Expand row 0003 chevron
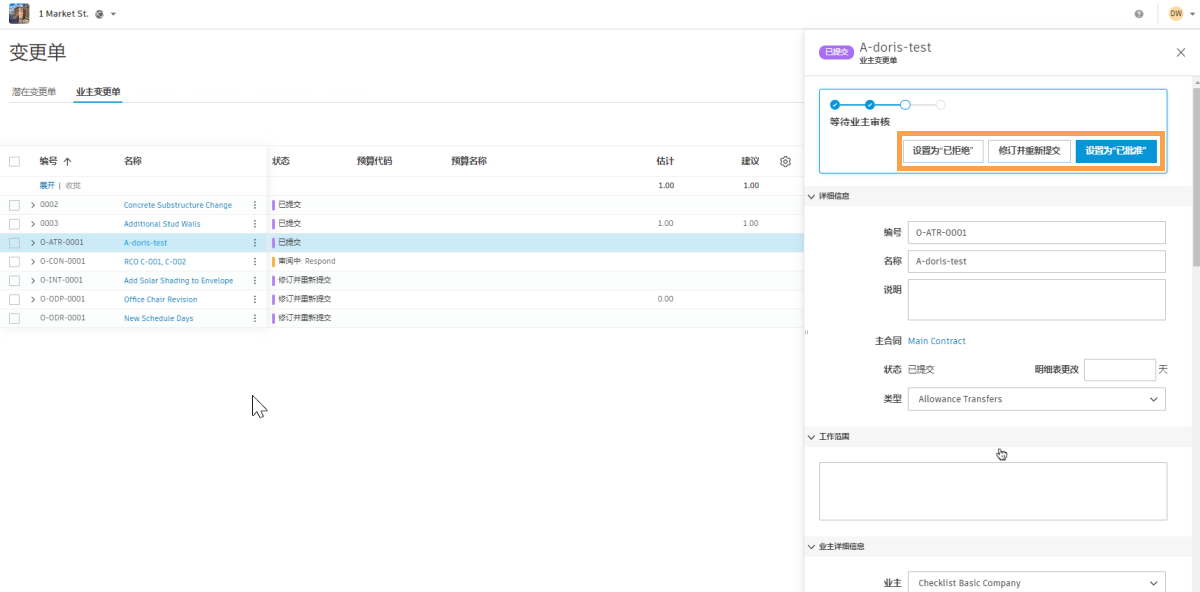 click(33, 224)
